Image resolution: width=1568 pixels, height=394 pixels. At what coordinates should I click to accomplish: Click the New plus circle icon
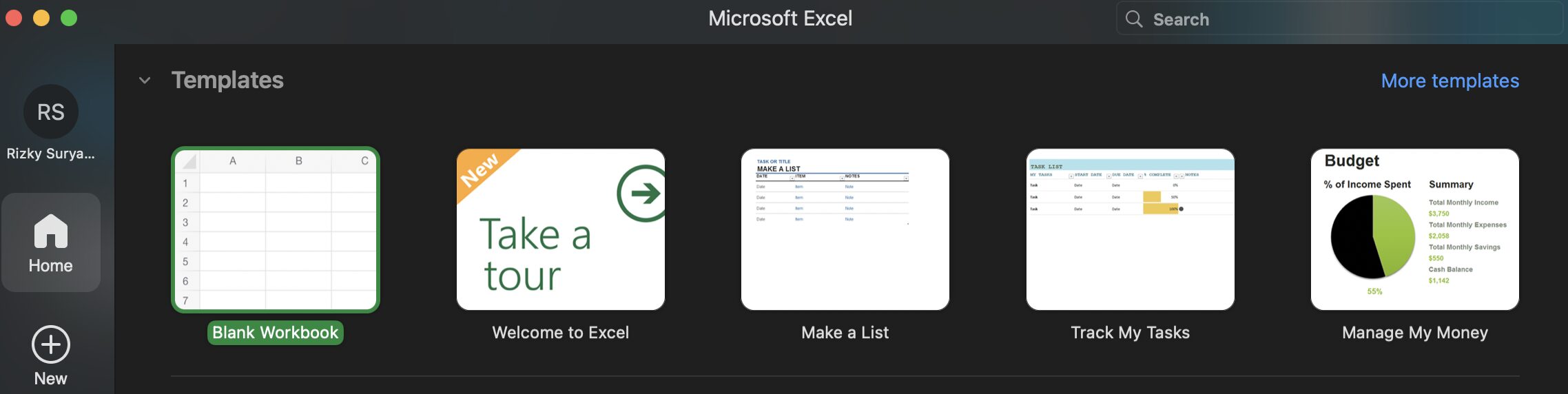(51, 344)
